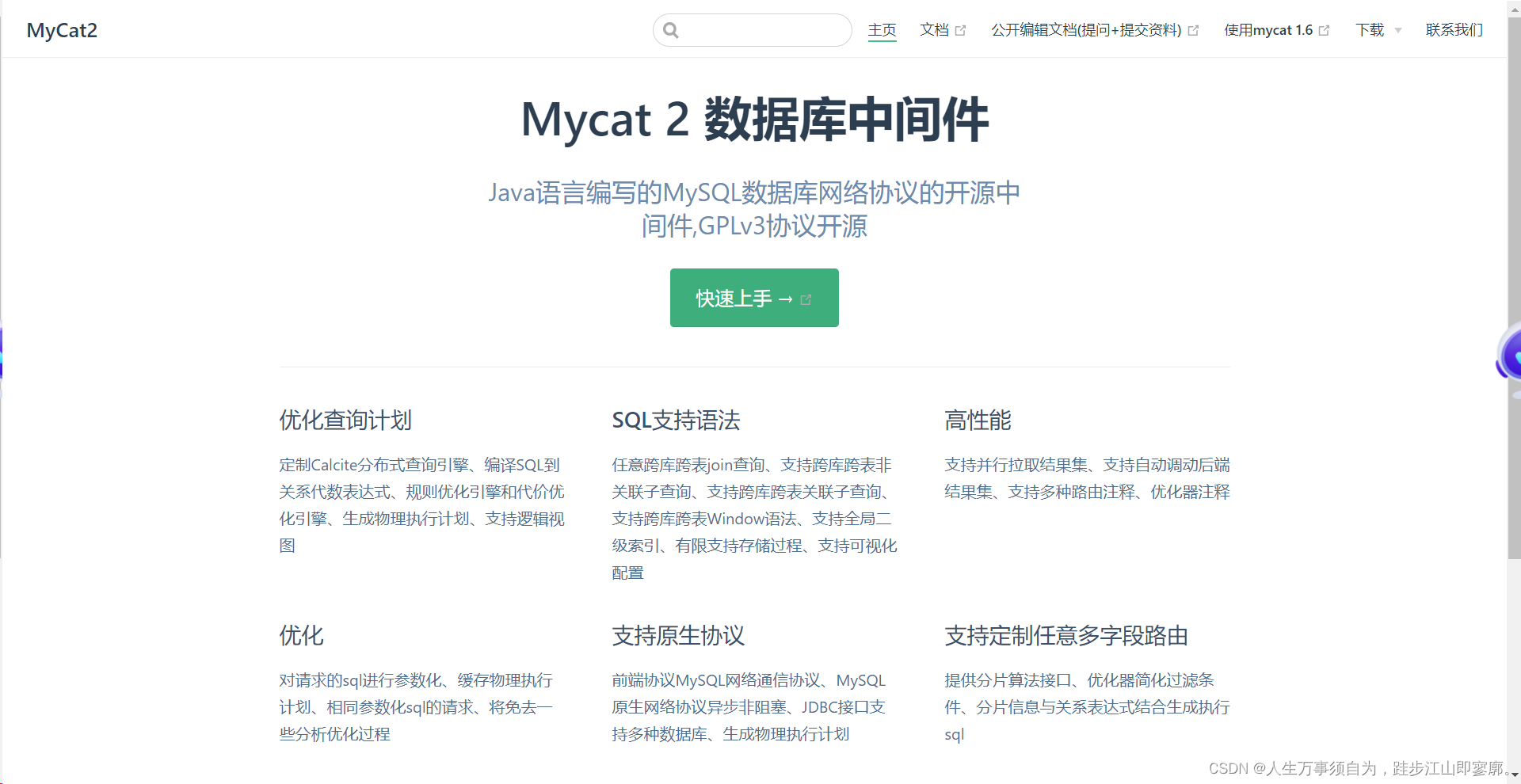Screen dimensions: 1521x784
Task: Click the green 快速上手 button
Action: (x=753, y=298)
